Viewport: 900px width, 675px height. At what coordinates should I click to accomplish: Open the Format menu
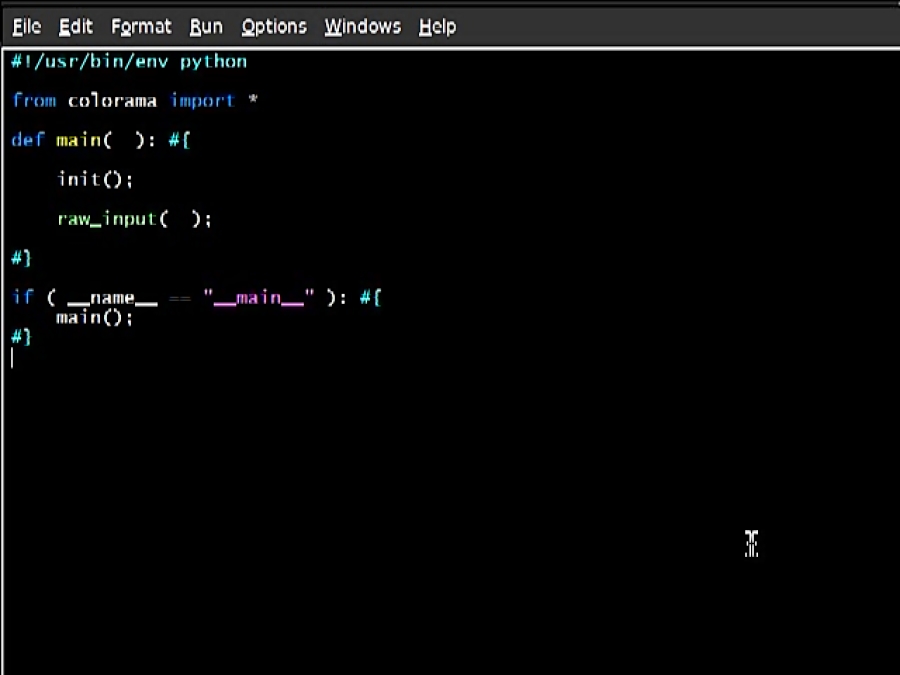[x=140, y=26]
